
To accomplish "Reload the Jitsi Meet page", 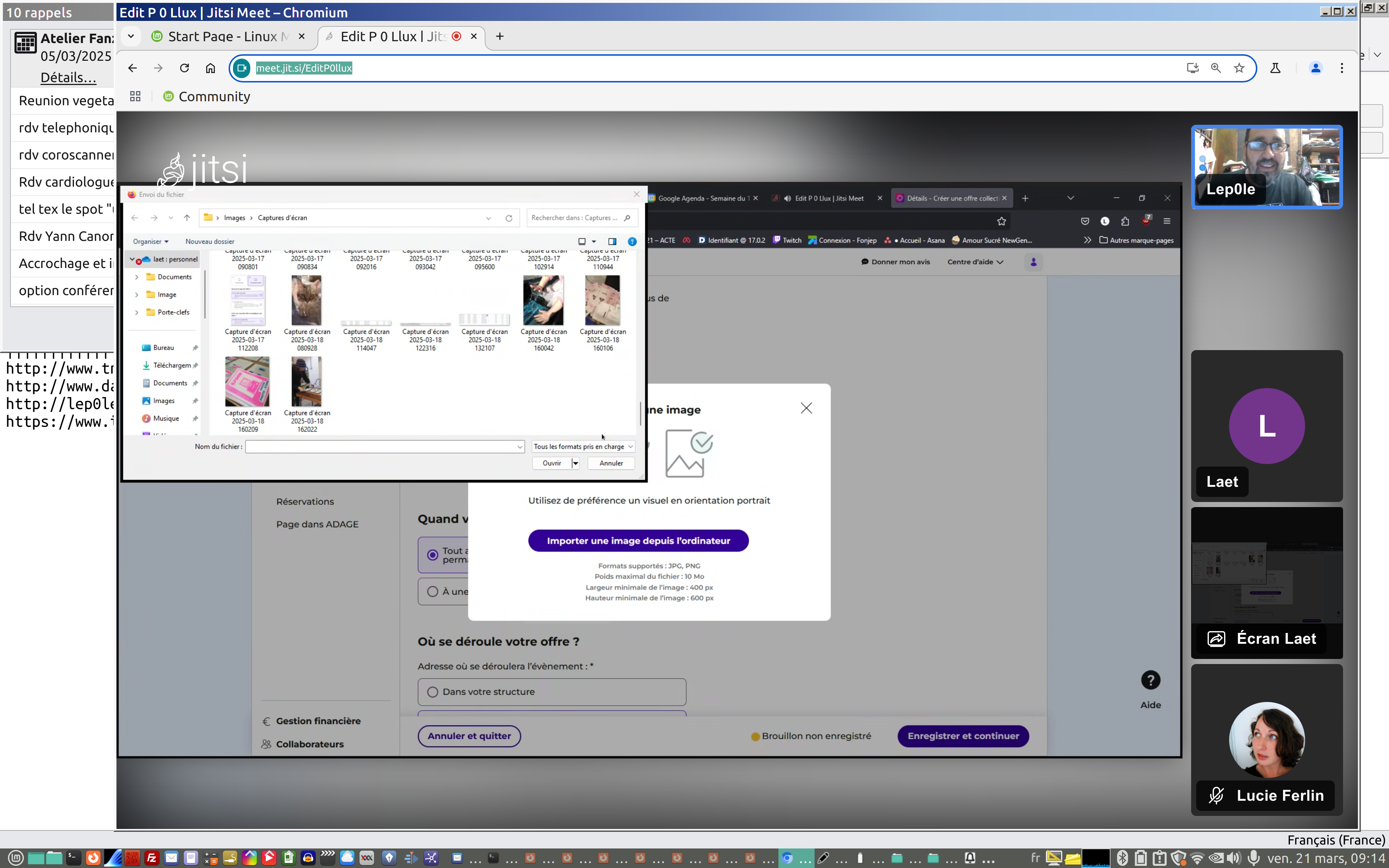I will 184,68.
